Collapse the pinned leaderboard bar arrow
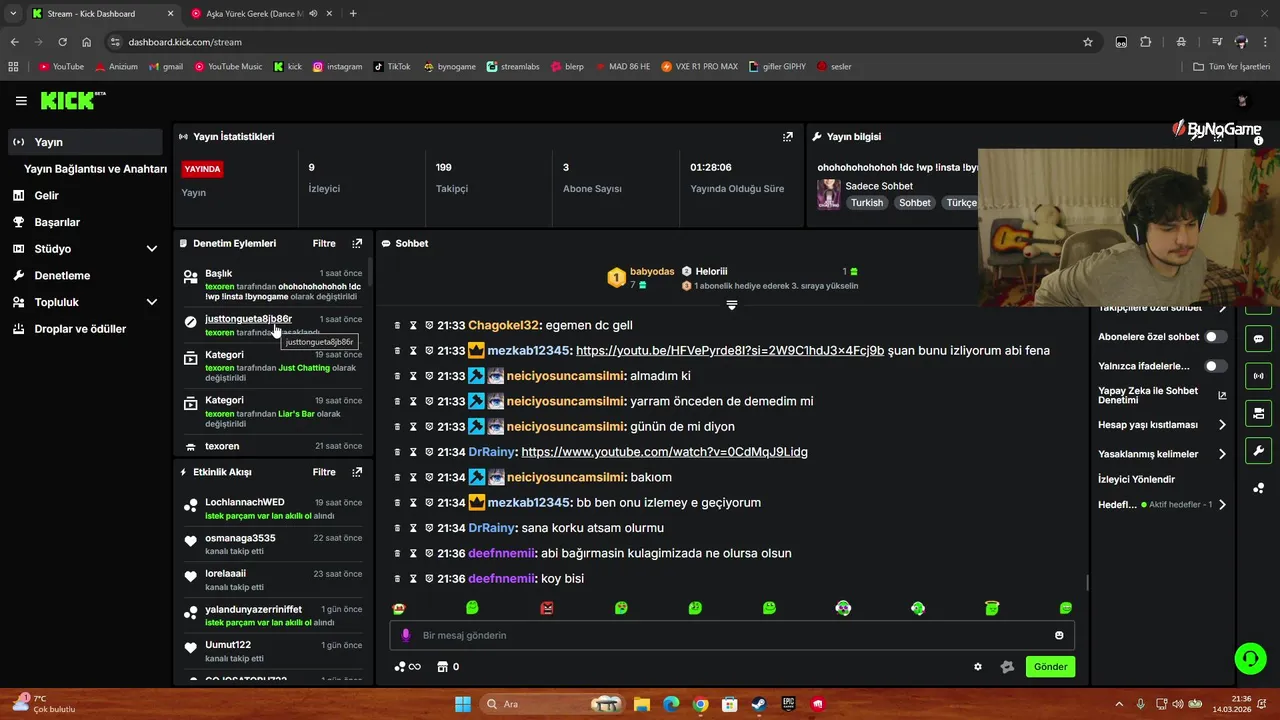Screen dimensions: 1280x720 point(732,305)
